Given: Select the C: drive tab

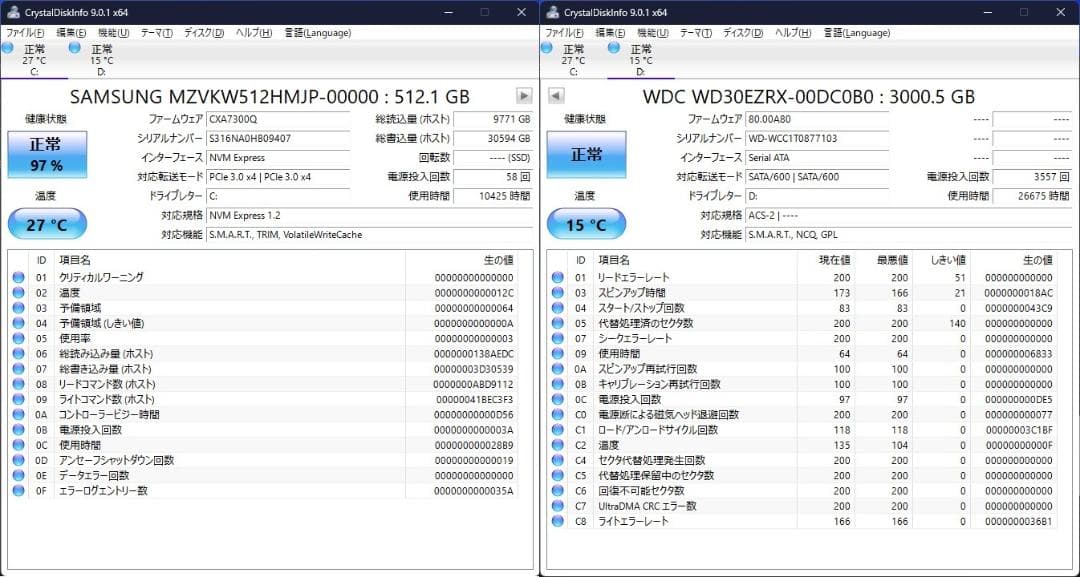Looking at the screenshot, I should coord(35,60).
